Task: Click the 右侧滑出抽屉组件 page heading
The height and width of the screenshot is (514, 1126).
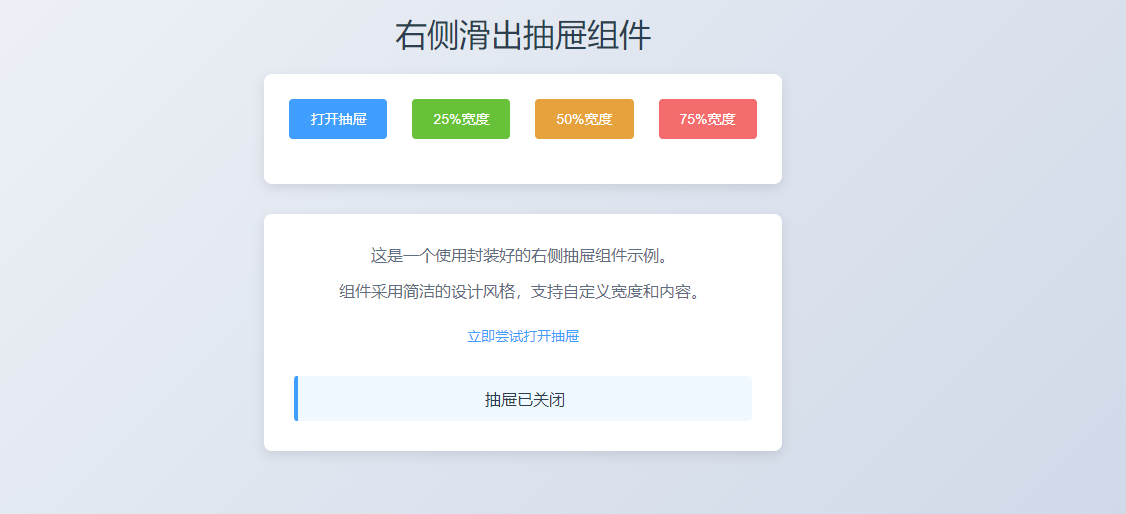Action: pyautogui.click(x=523, y=35)
